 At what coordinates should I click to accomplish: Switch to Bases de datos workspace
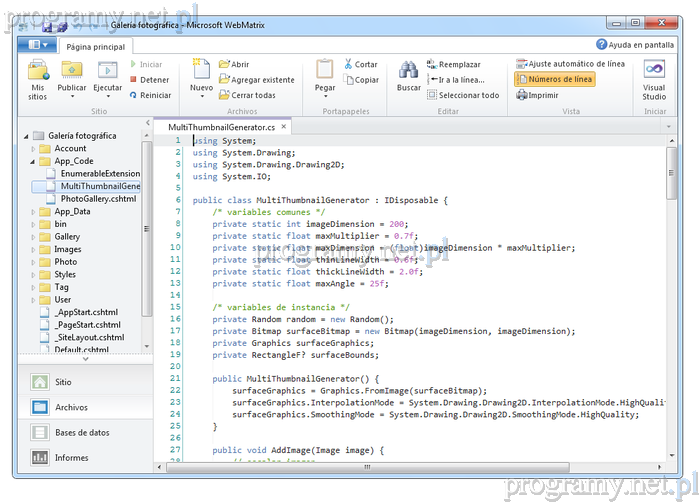click(x=82, y=432)
